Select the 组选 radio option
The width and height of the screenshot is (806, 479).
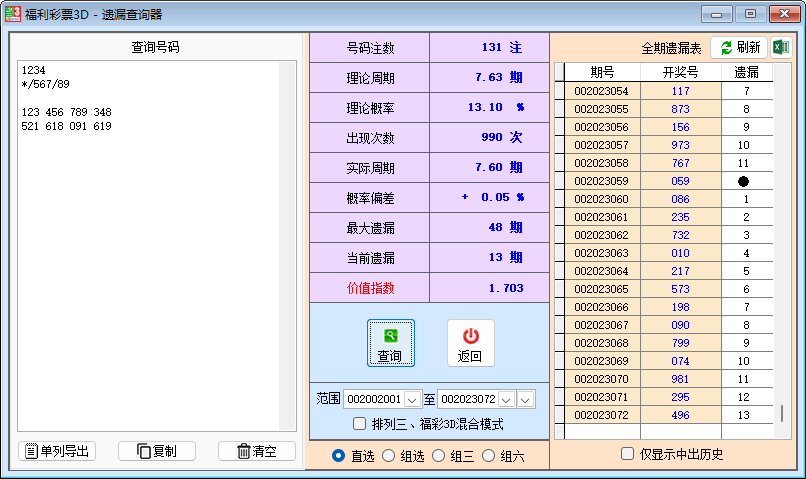(388, 456)
